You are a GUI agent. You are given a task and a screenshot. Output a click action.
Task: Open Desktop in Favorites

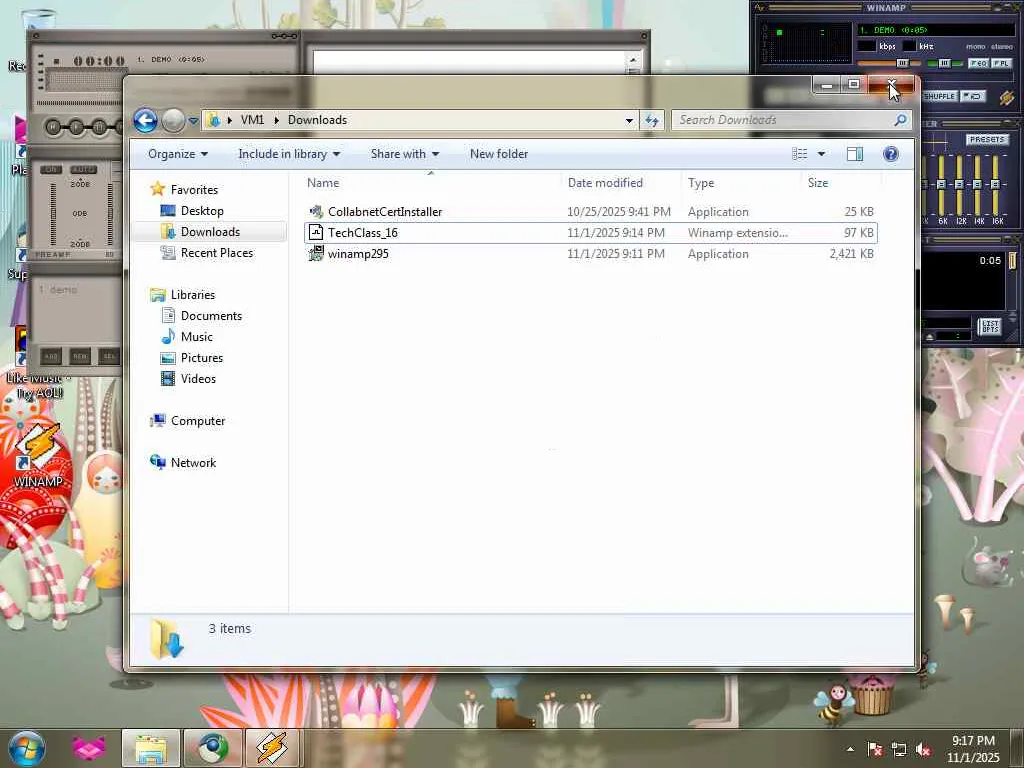coord(202,211)
